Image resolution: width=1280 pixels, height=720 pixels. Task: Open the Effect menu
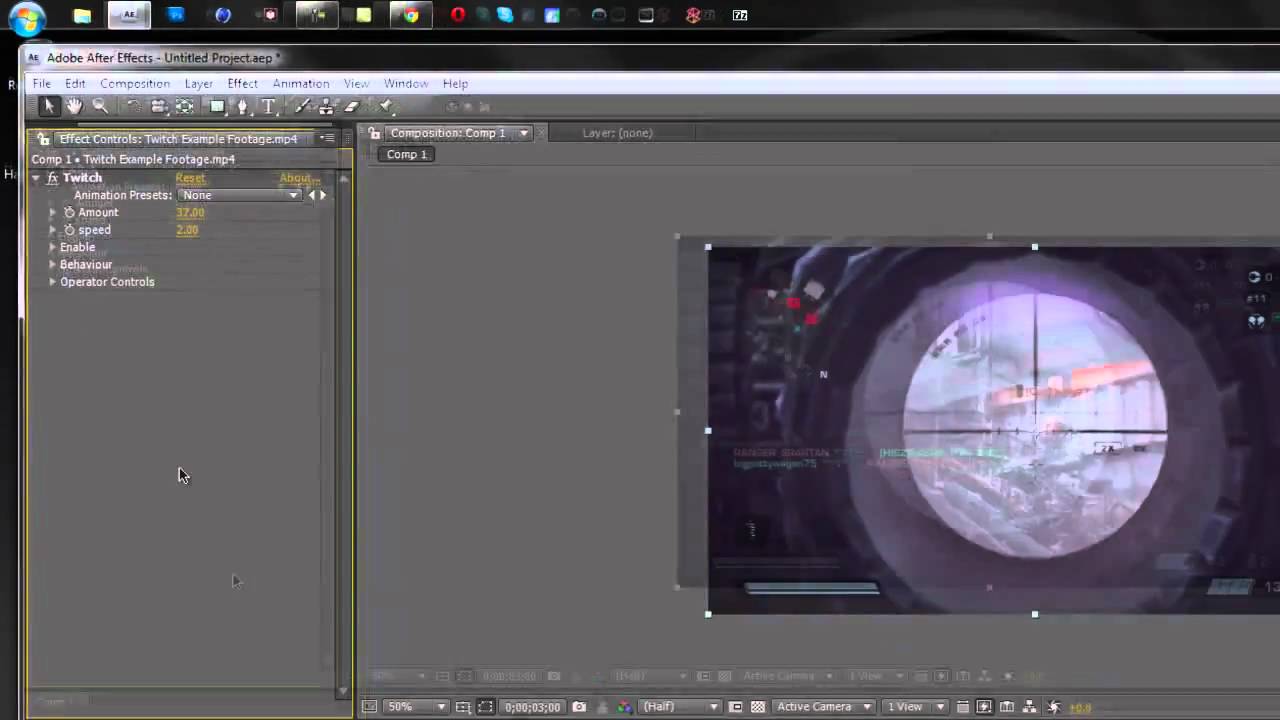tap(242, 84)
